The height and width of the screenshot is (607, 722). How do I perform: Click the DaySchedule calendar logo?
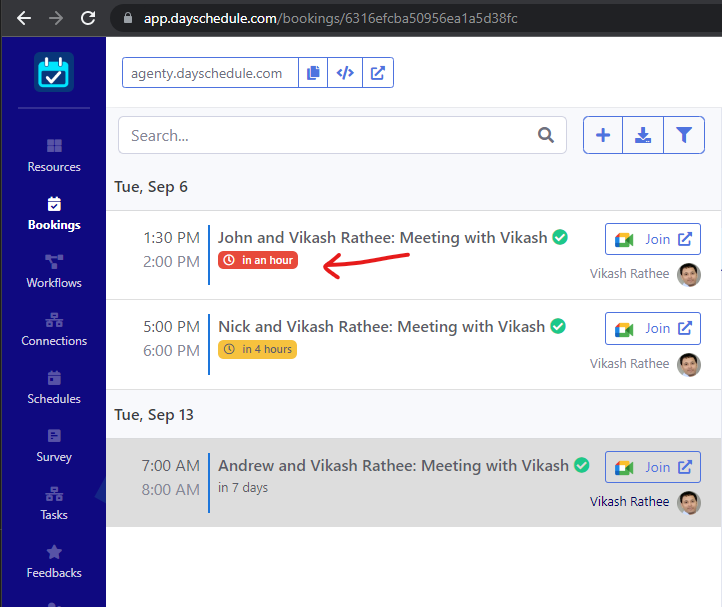(54, 72)
